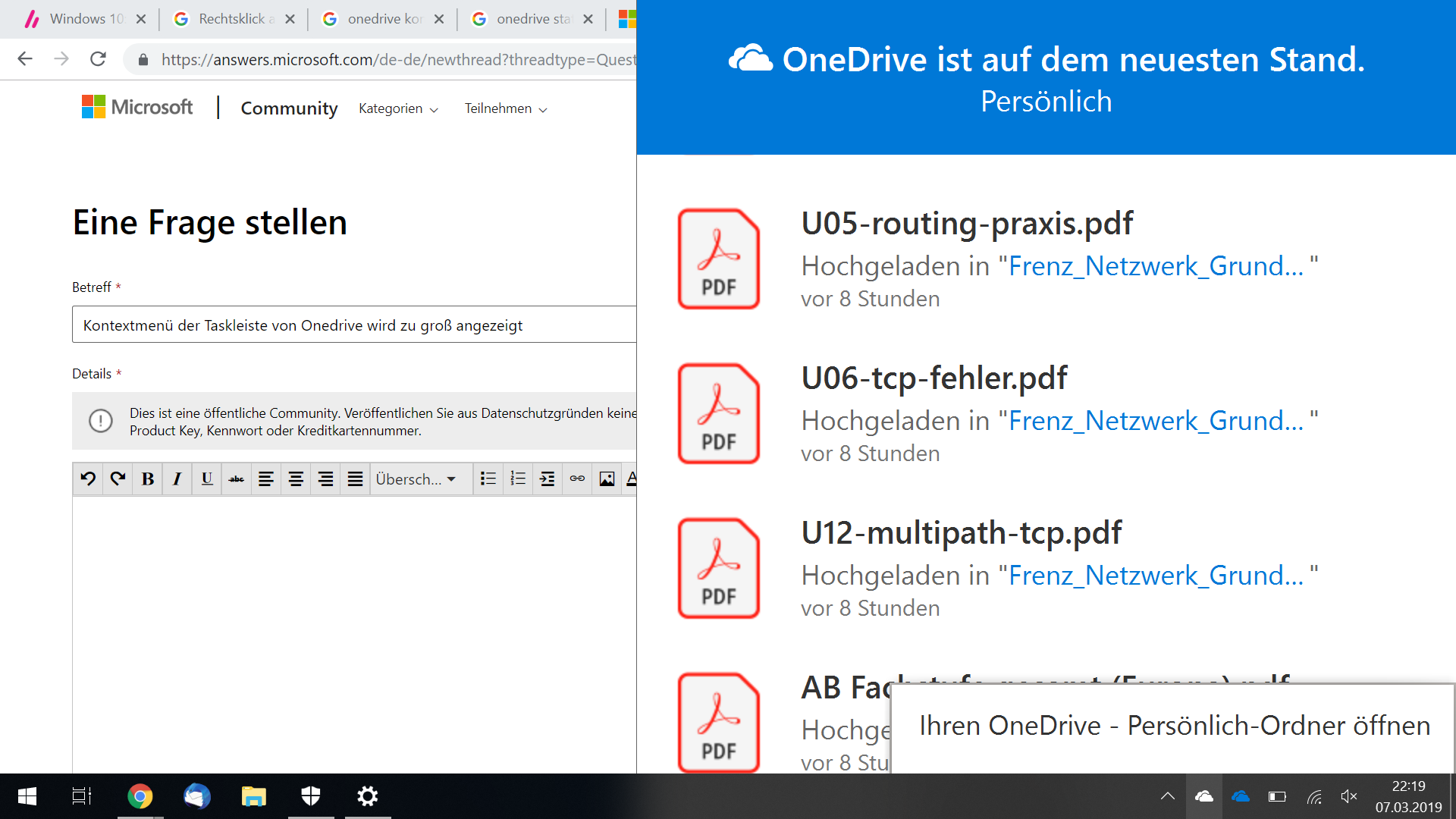
Task: Open Windows Security shield on taskbar
Action: [x=311, y=796]
